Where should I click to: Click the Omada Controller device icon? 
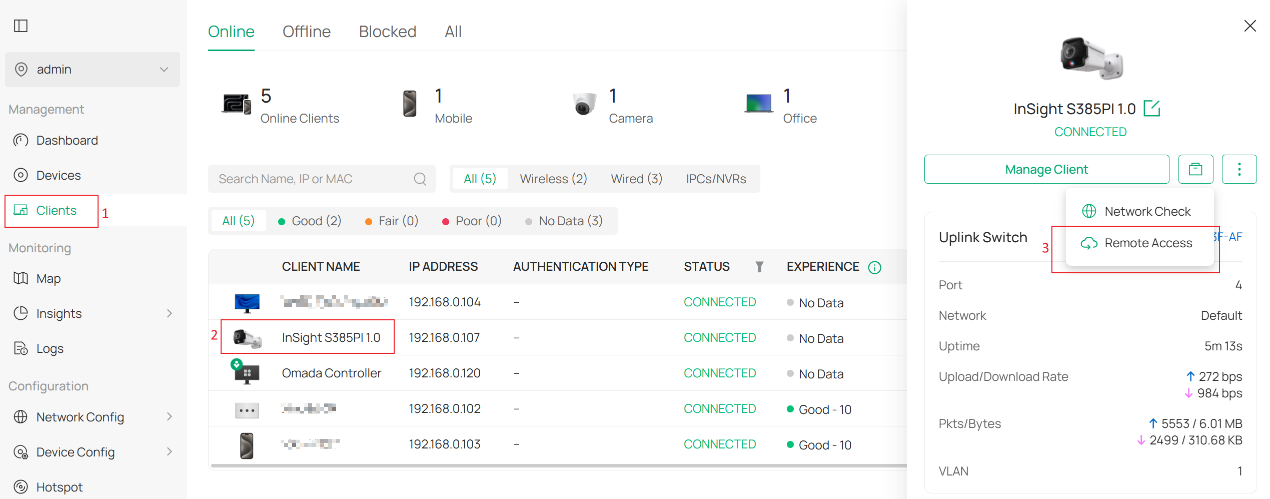[245, 373]
